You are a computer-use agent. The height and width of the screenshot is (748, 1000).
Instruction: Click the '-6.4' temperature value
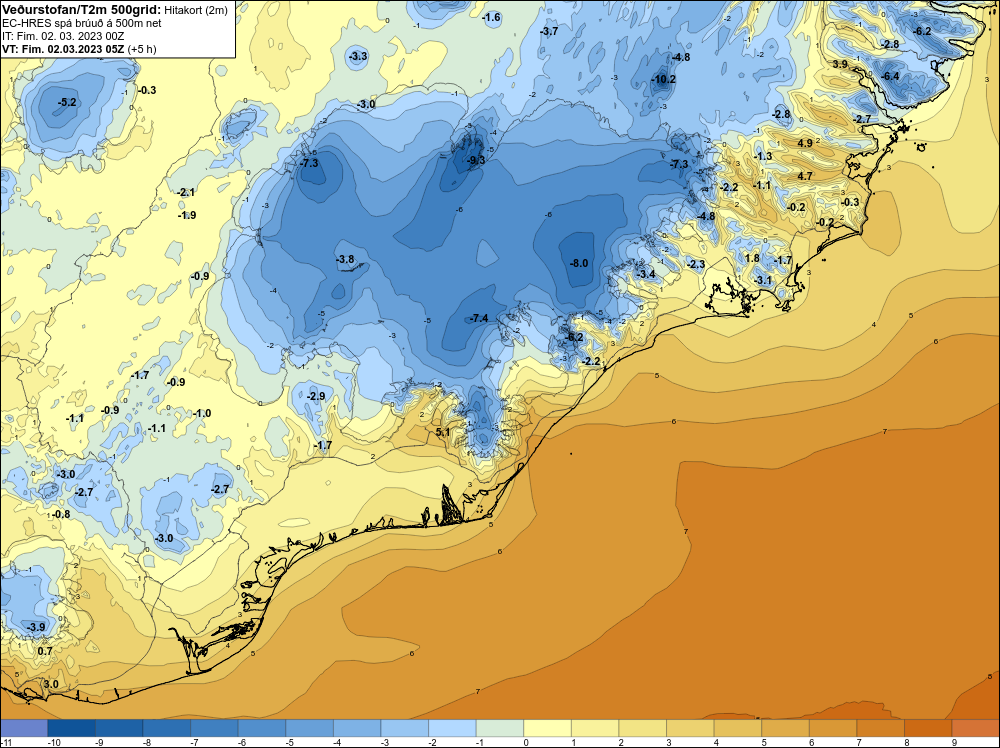tap(890, 76)
